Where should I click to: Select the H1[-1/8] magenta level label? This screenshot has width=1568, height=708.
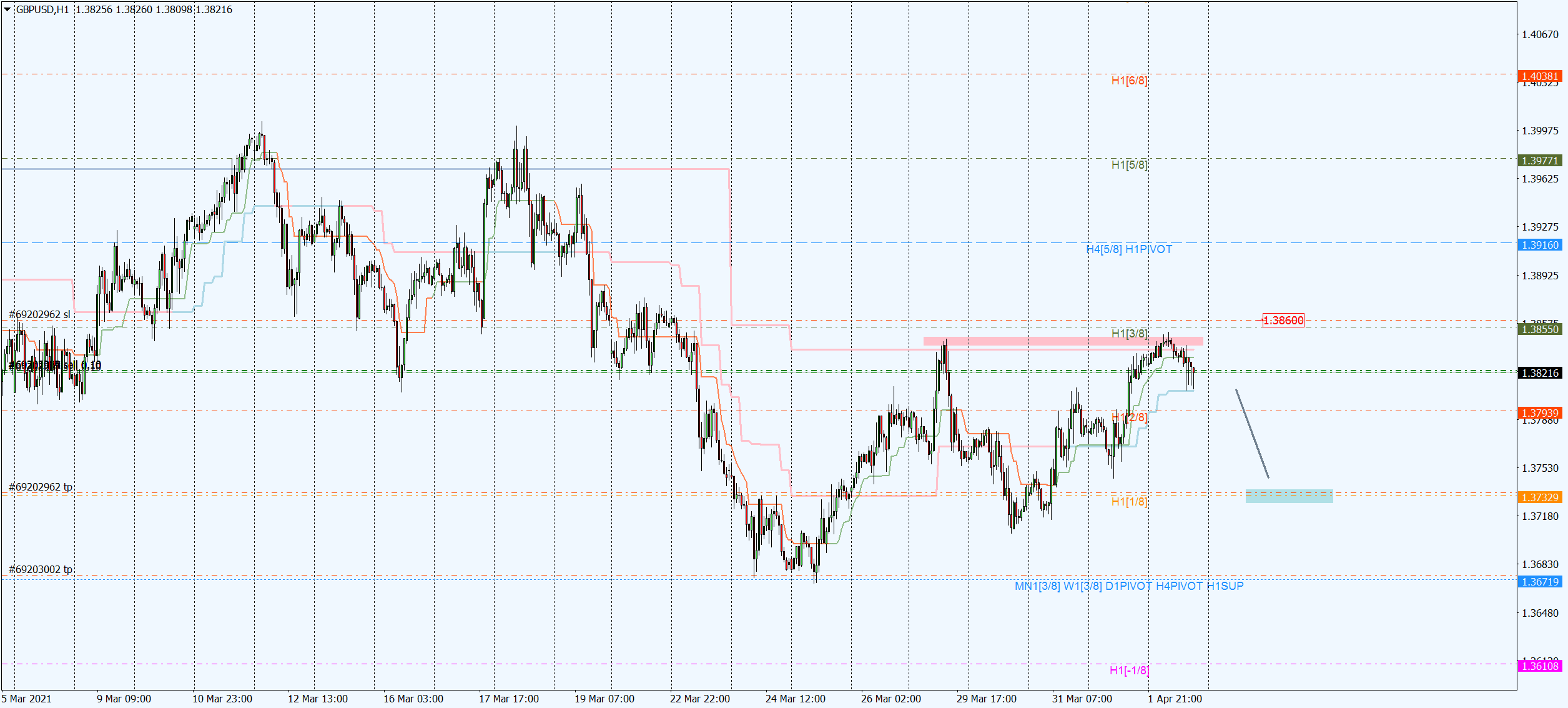[x=1129, y=671]
